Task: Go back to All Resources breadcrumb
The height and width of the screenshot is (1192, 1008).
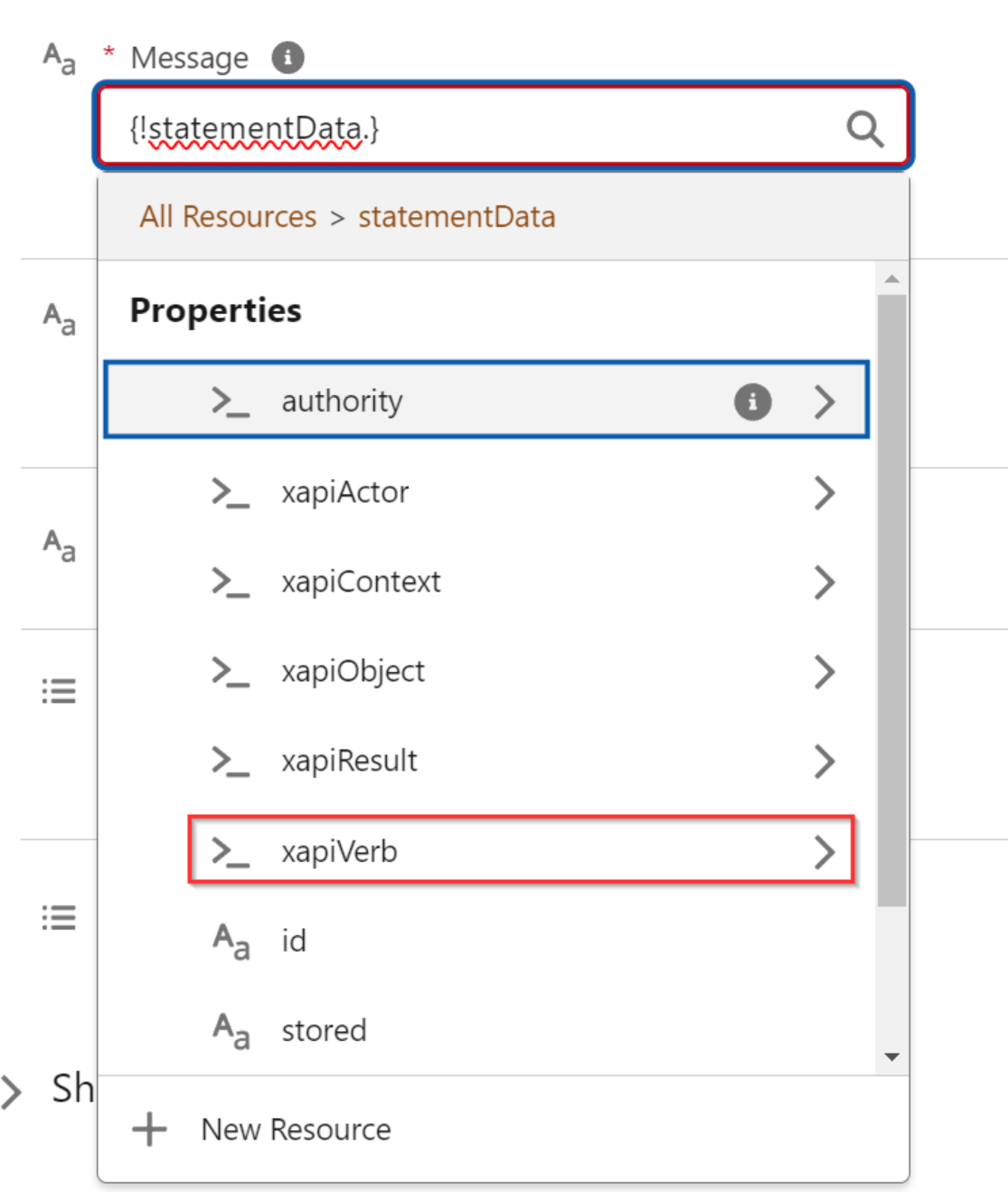Action: 228,217
